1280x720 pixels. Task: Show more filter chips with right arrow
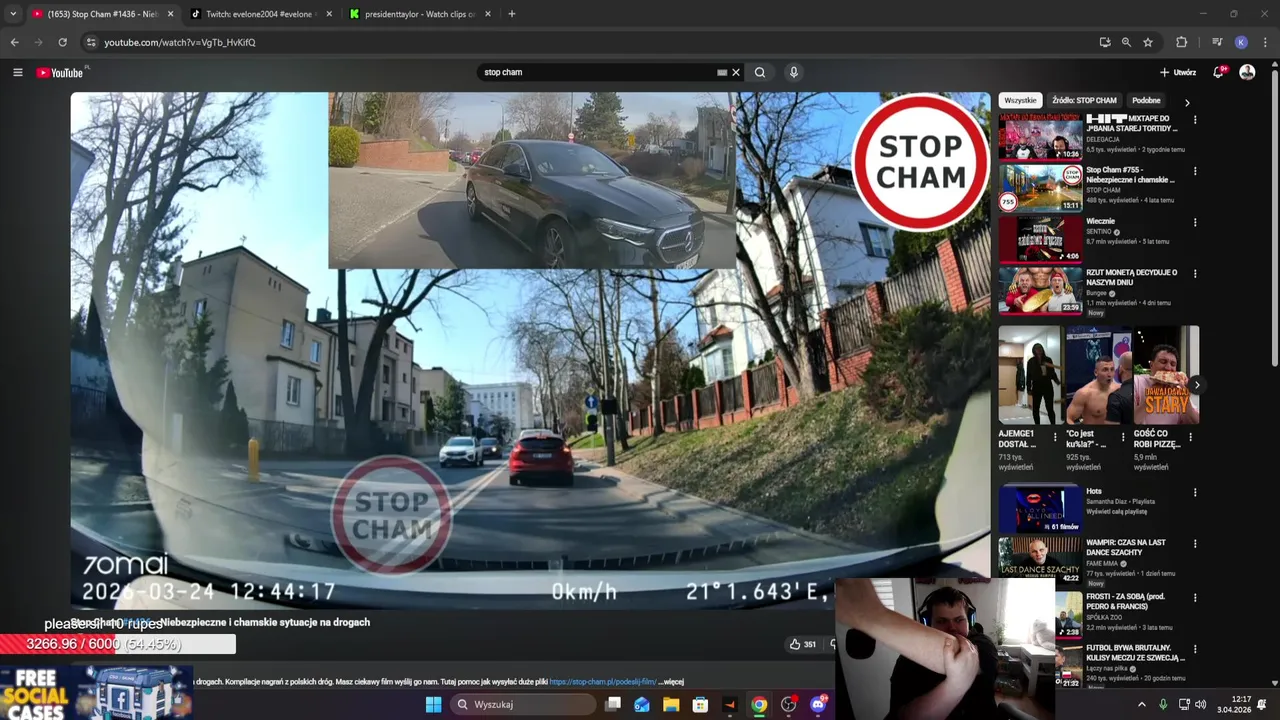pos(1187,102)
